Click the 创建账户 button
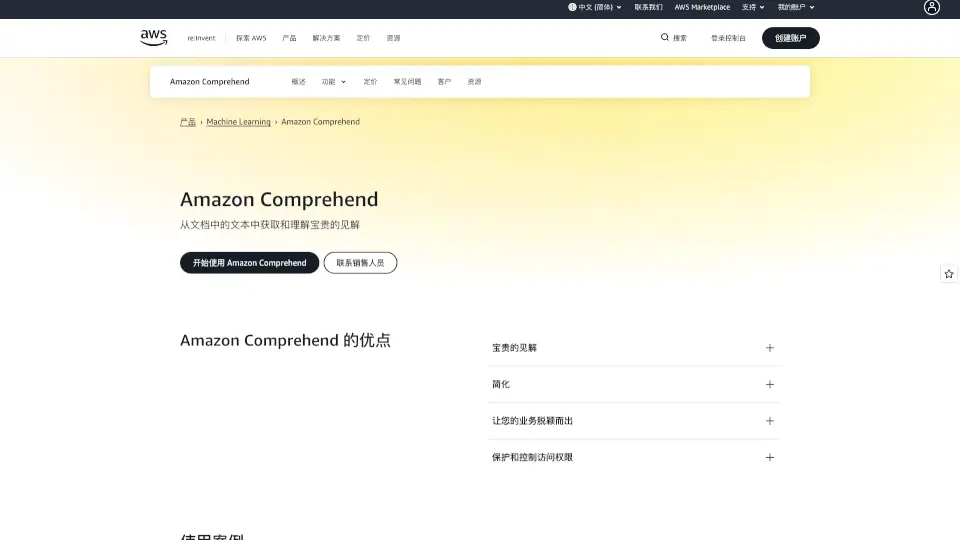 pyautogui.click(x=790, y=38)
